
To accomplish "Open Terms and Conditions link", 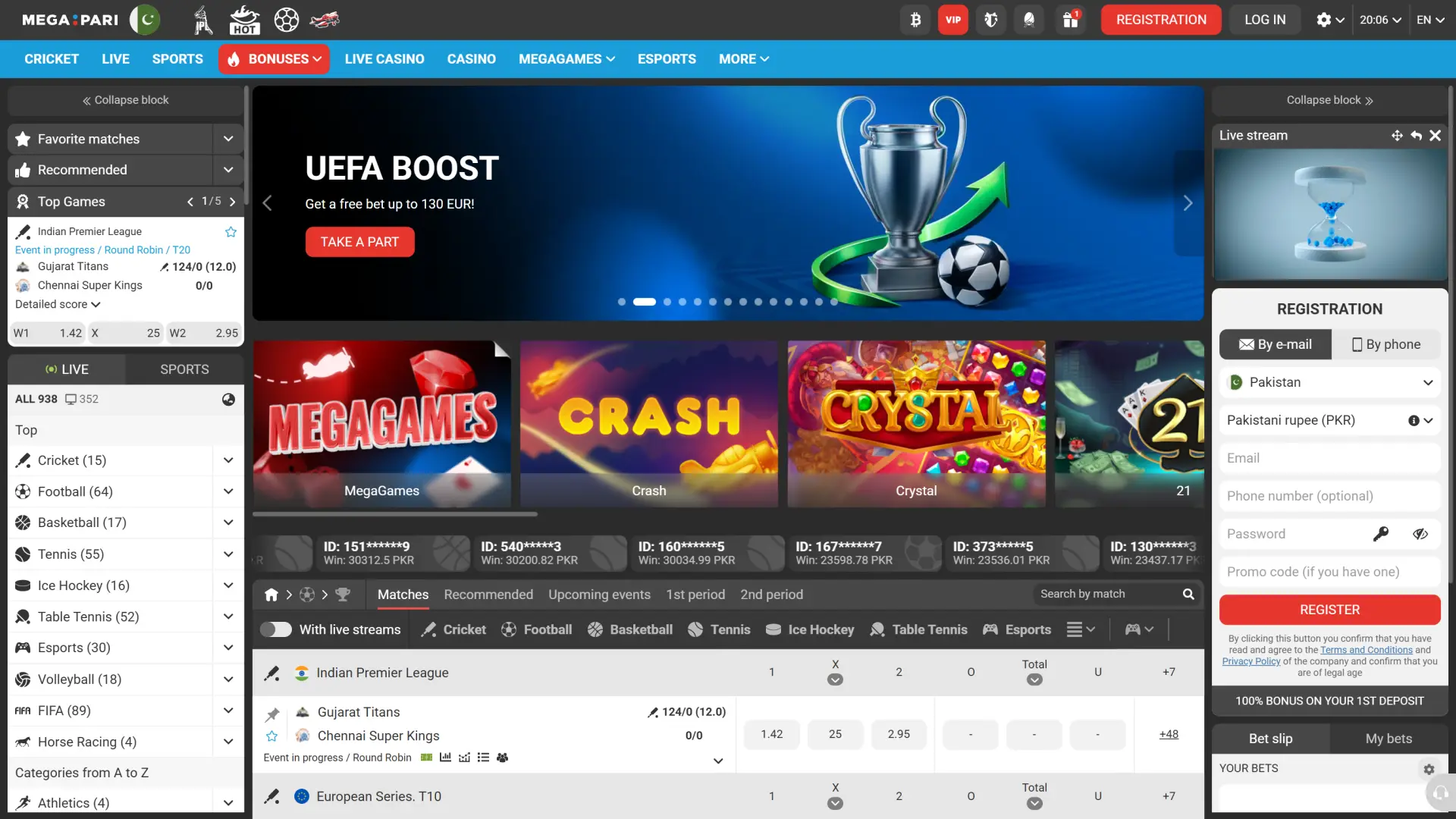I will pos(1366,650).
